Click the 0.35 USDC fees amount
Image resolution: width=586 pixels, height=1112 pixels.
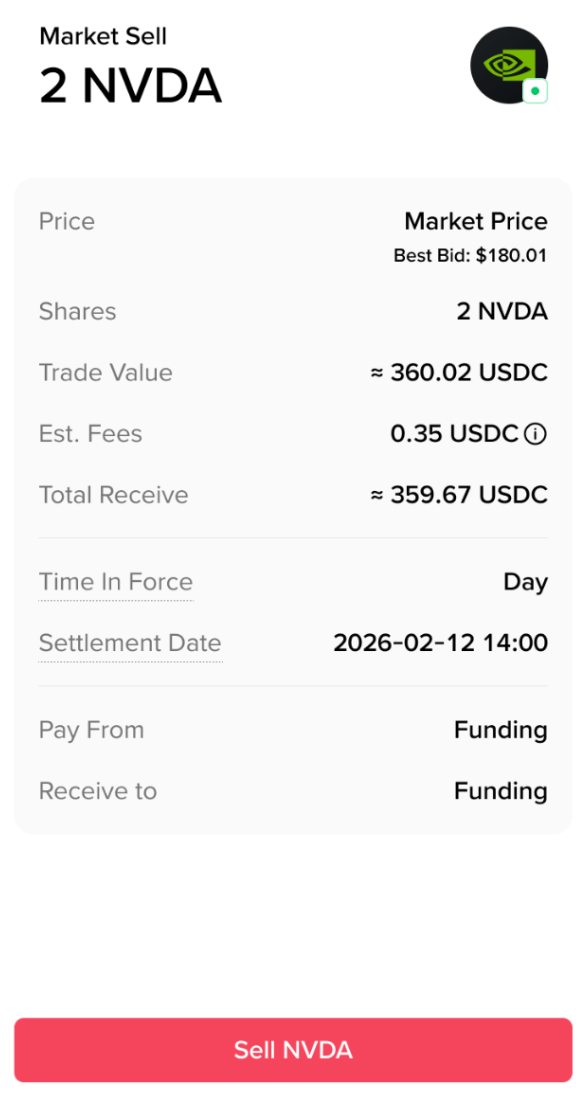[x=454, y=434]
